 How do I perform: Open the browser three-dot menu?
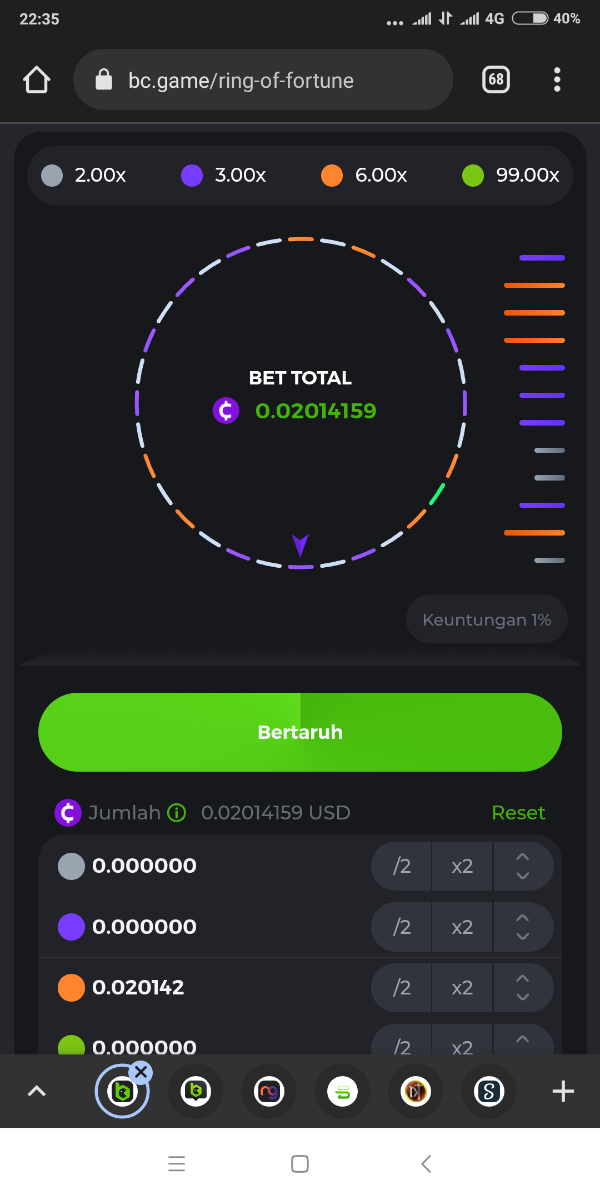(557, 80)
